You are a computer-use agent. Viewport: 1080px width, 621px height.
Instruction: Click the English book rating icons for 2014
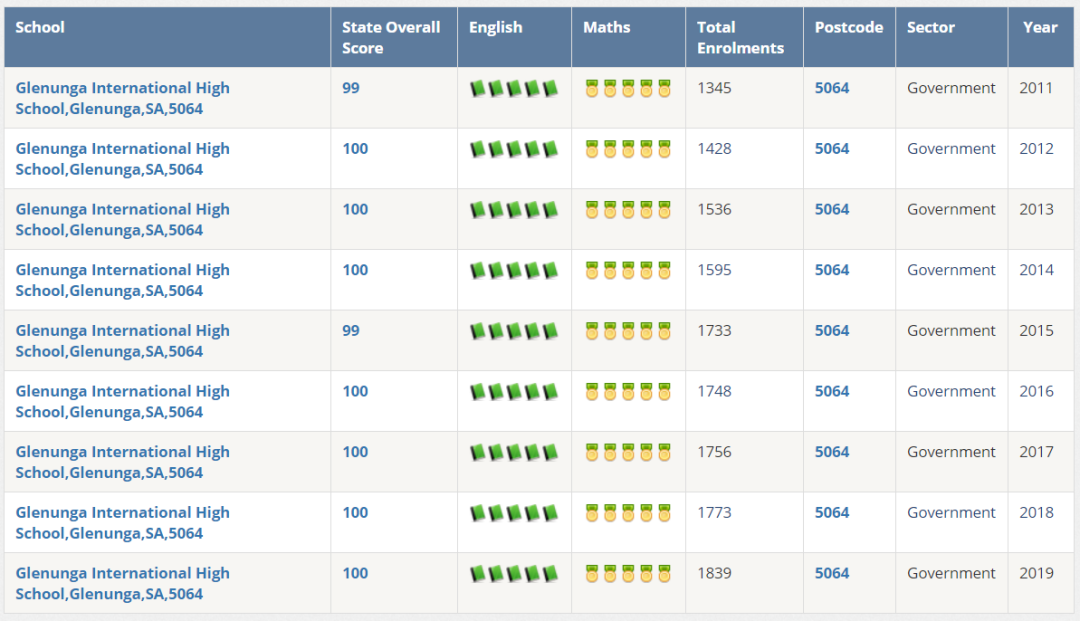[514, 271]
